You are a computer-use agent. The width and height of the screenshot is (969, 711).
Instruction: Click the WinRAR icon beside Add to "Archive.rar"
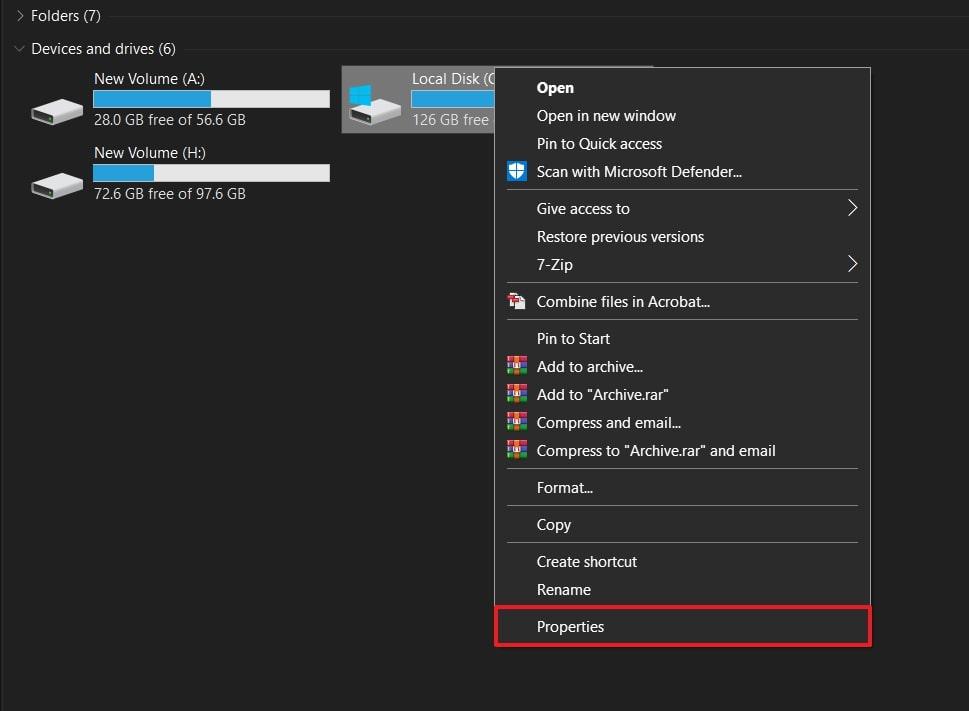[x=517, y=395]
